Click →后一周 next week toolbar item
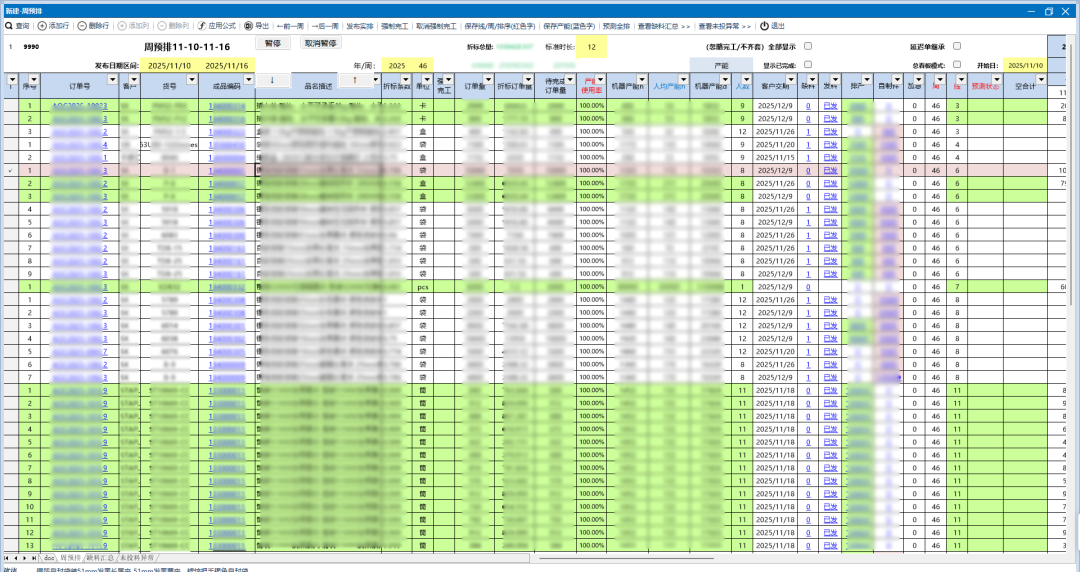This screenshot has width=1080, height=572. click(324, 26)
